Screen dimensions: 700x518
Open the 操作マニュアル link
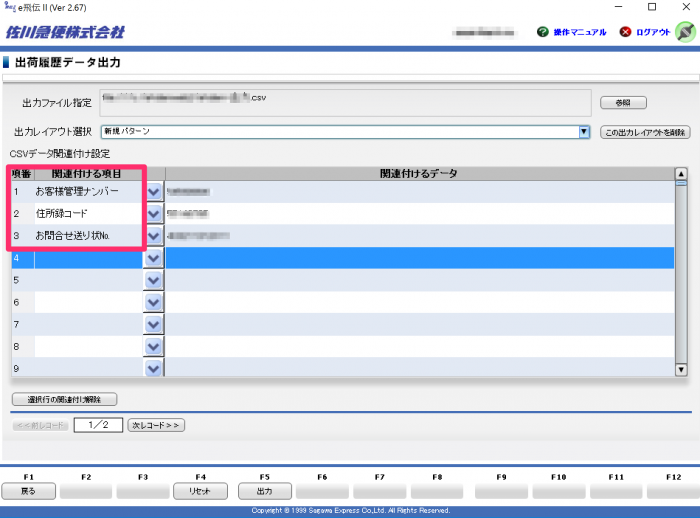[580, 32]
